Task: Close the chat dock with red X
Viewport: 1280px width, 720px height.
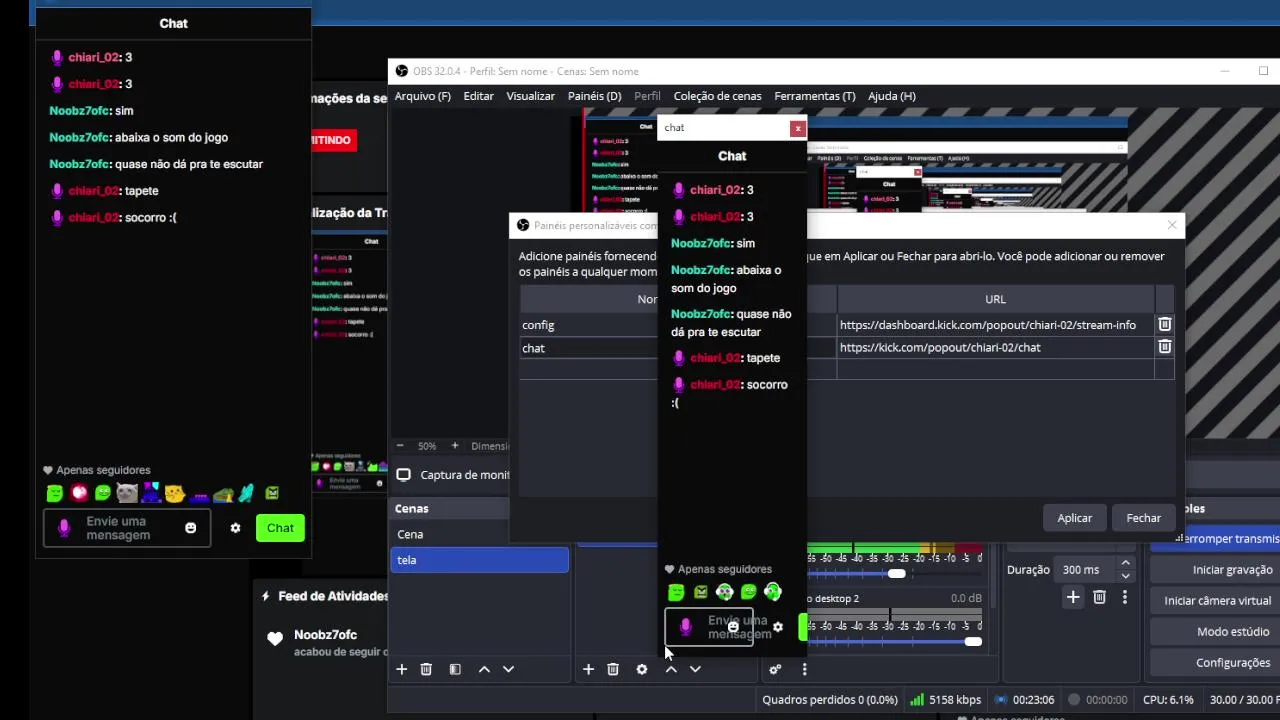Action: pos(797,128)
